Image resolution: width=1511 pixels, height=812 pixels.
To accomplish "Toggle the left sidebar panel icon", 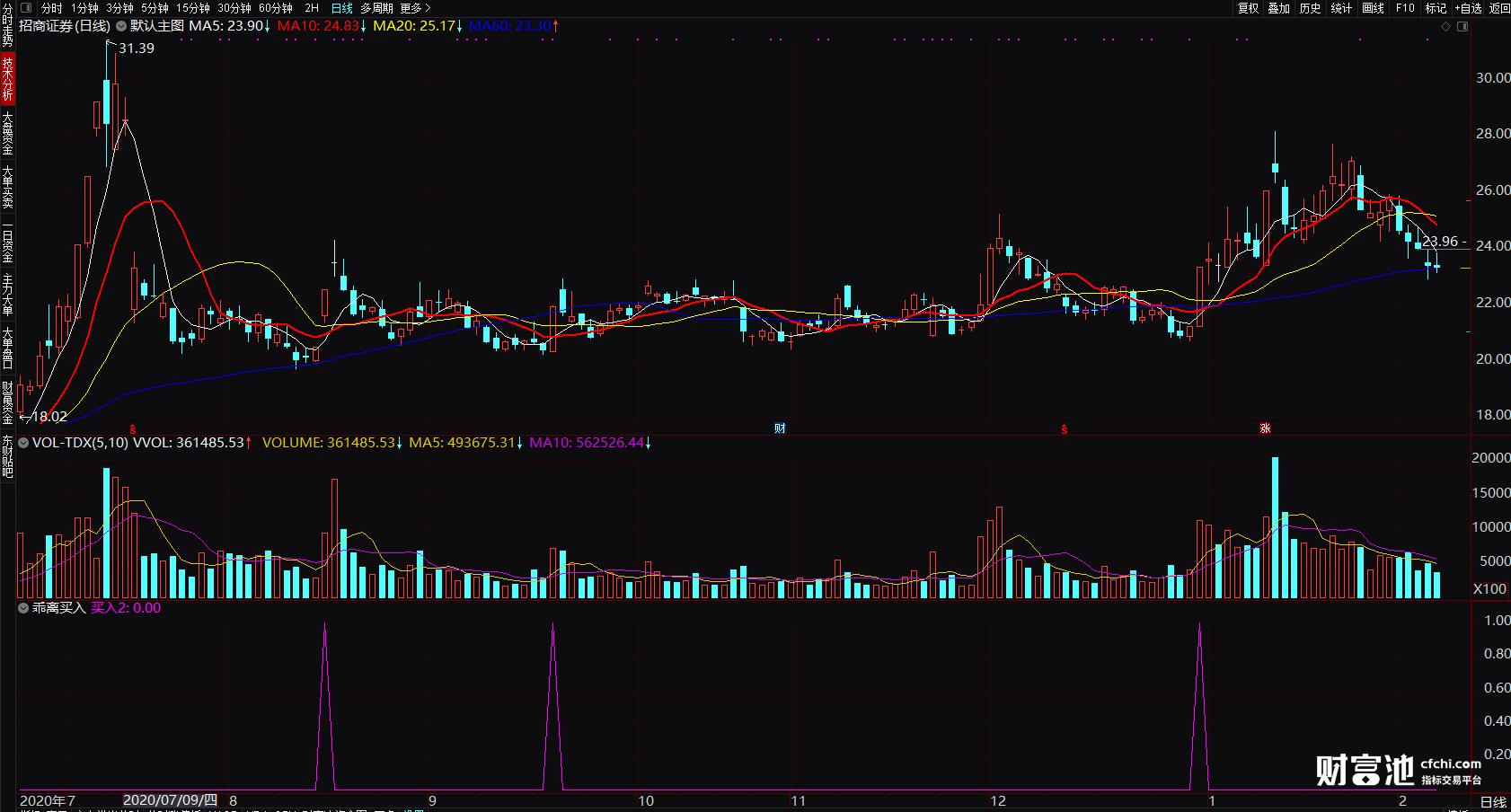I will coord(26,7).
